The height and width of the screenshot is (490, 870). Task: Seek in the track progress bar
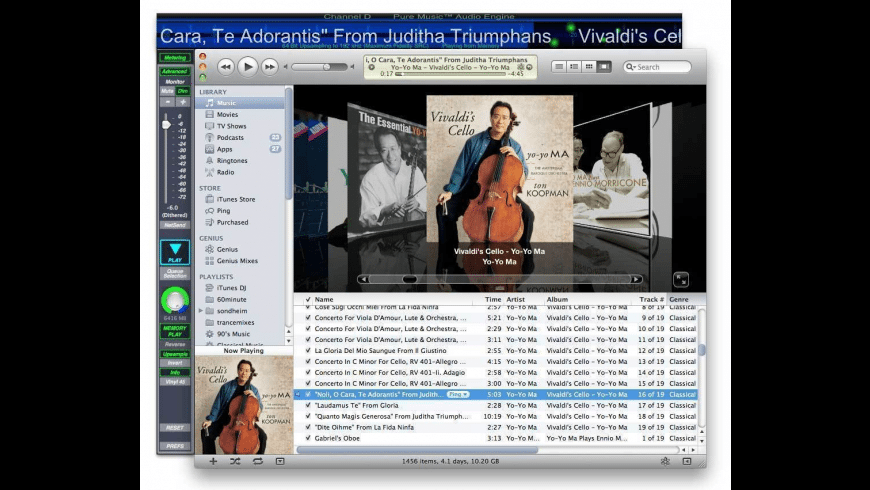(x=452, y=74)
